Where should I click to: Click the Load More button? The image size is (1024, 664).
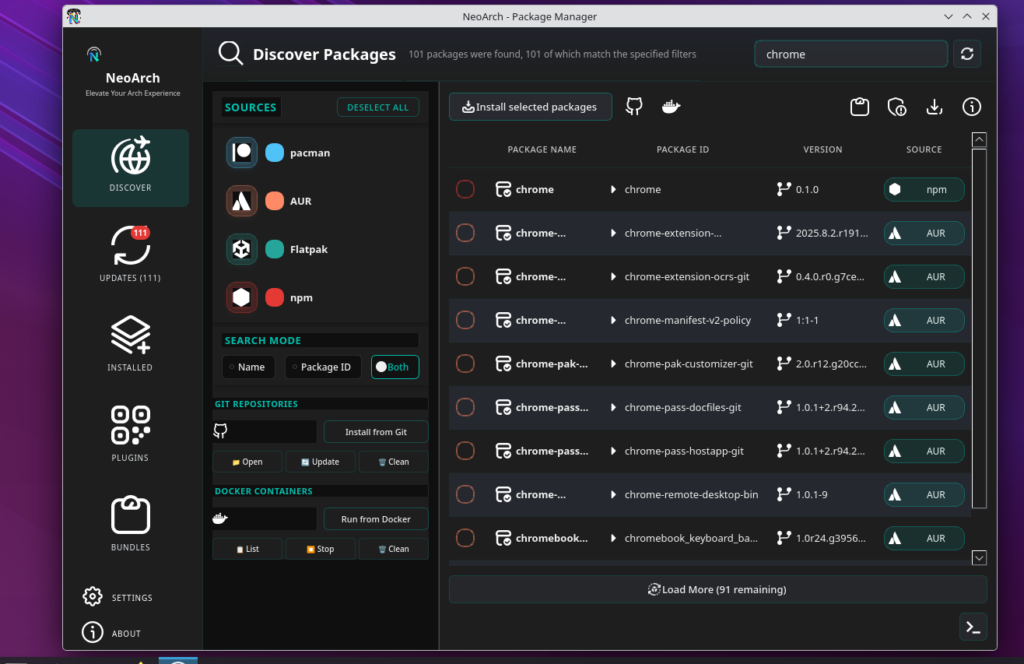(717, 589)
